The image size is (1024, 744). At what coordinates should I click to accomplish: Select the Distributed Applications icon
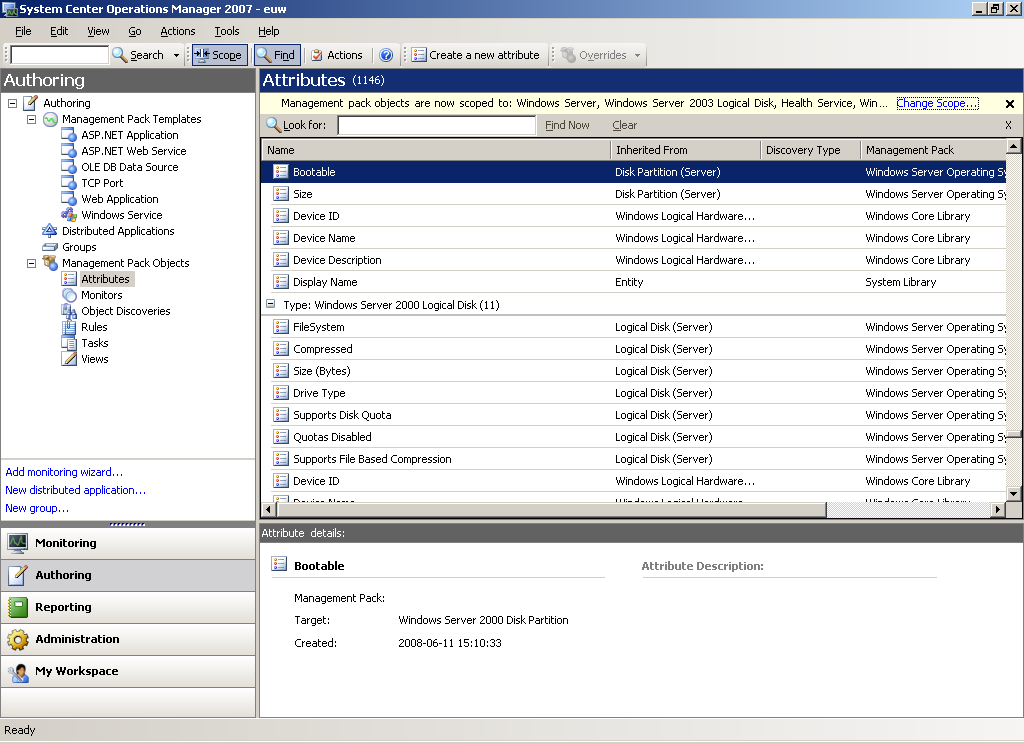(50, 231)
